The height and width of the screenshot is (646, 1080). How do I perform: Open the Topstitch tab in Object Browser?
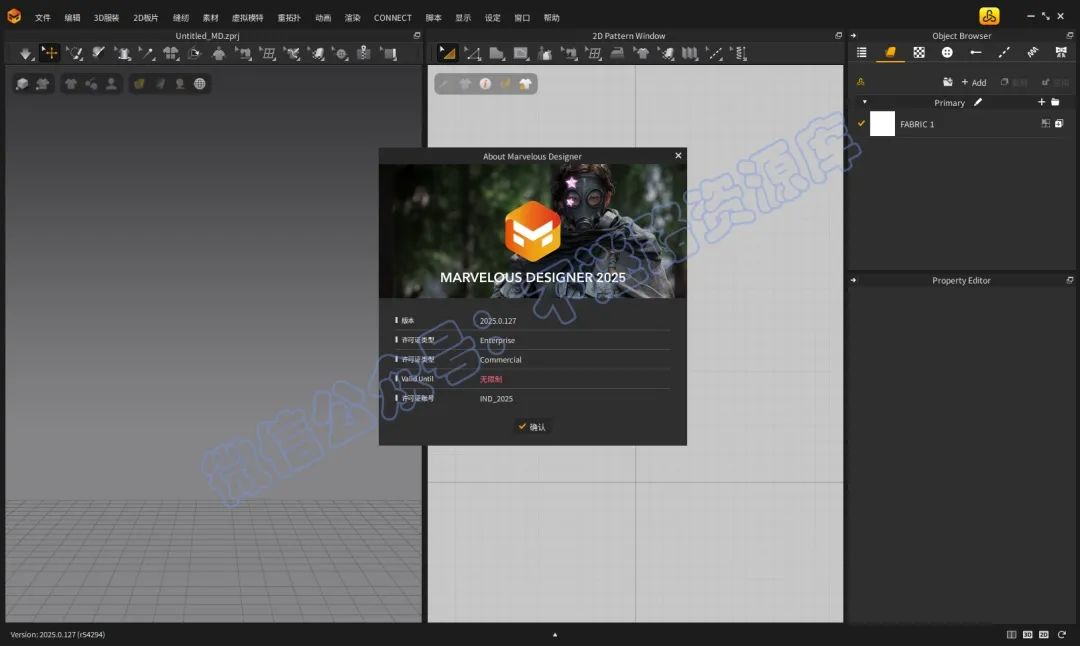[1004, 52]
